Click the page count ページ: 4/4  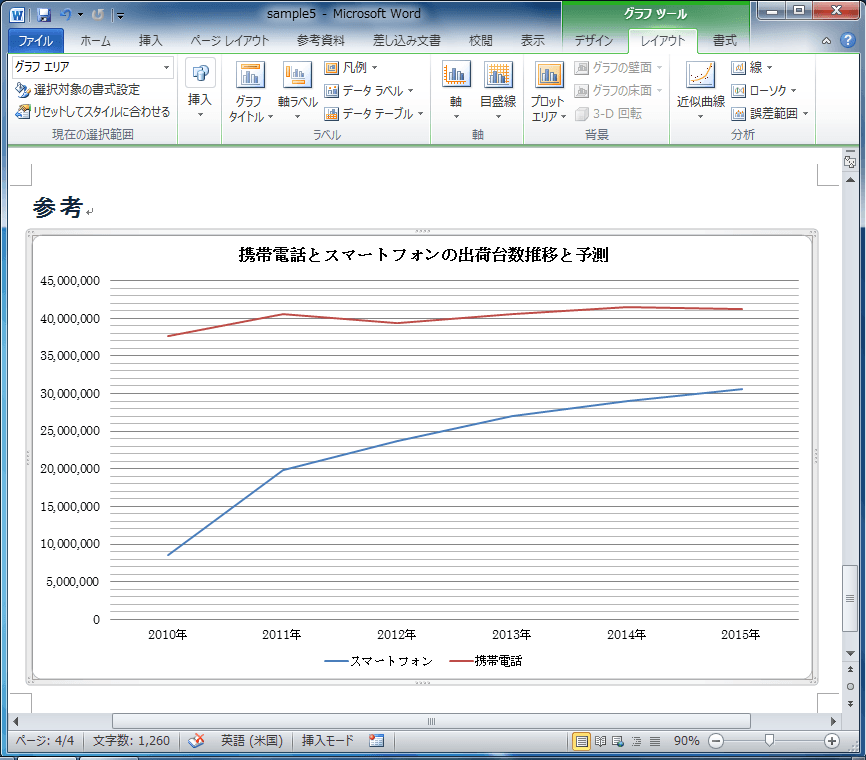click(45, 741)
